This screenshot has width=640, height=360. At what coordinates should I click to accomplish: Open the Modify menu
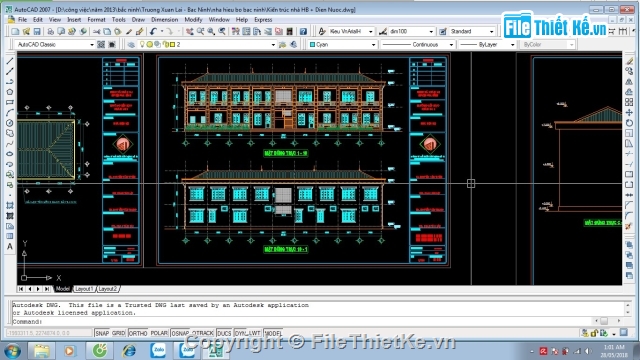click(x=193, y=20)
